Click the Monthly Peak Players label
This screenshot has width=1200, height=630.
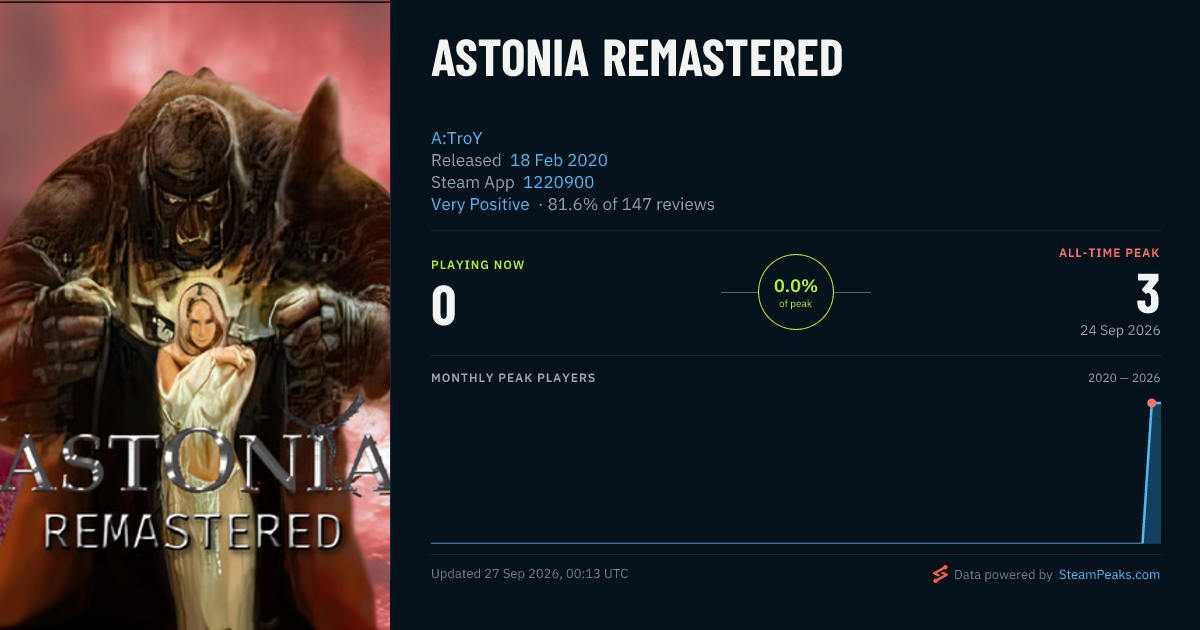[x=513, y=378]
